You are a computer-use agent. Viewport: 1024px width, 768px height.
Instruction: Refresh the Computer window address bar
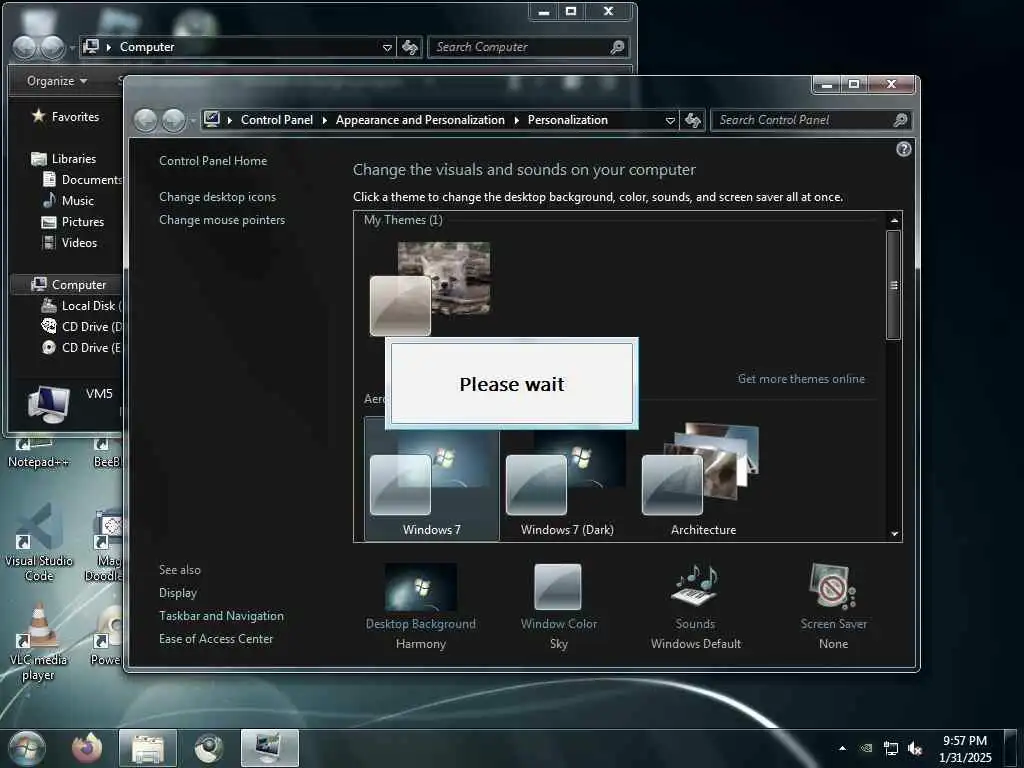click(409, 47)
